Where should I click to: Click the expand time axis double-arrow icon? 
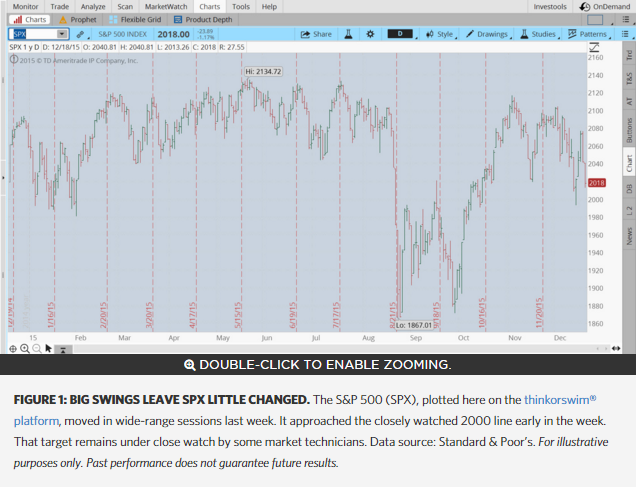(x=616, y=349)
